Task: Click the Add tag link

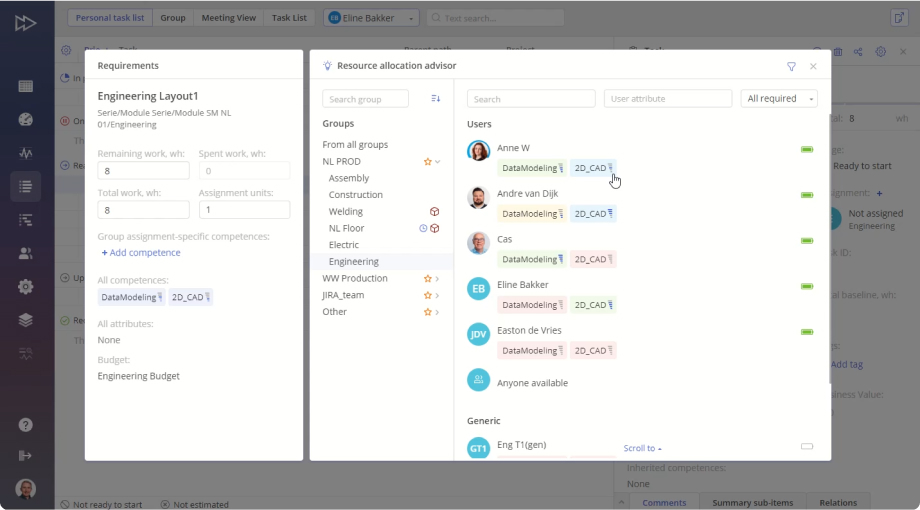Action: point(847,364)
